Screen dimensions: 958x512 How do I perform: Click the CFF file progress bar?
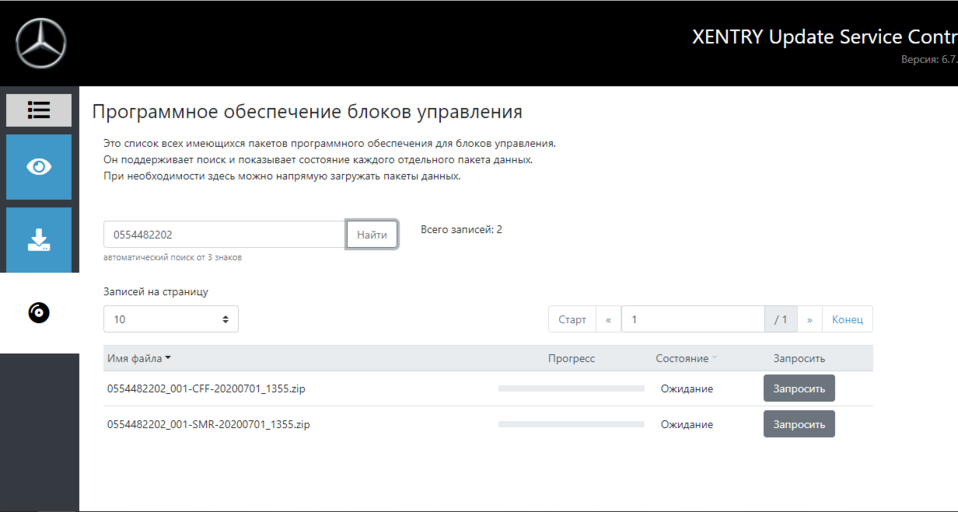coord(571,389)
